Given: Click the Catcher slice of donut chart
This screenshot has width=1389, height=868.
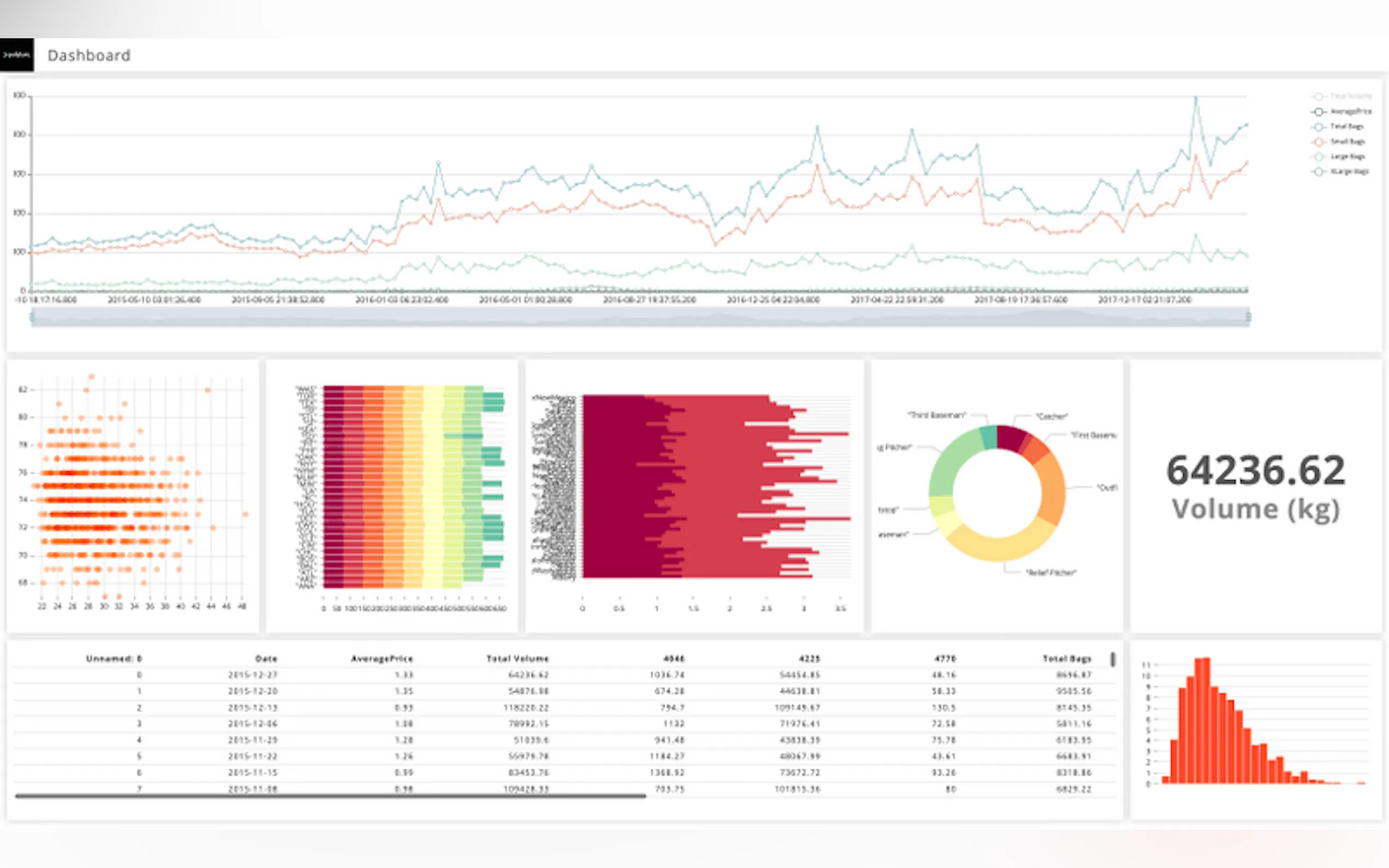Looking at the screenshot, I should click(x=1011, y=437).
